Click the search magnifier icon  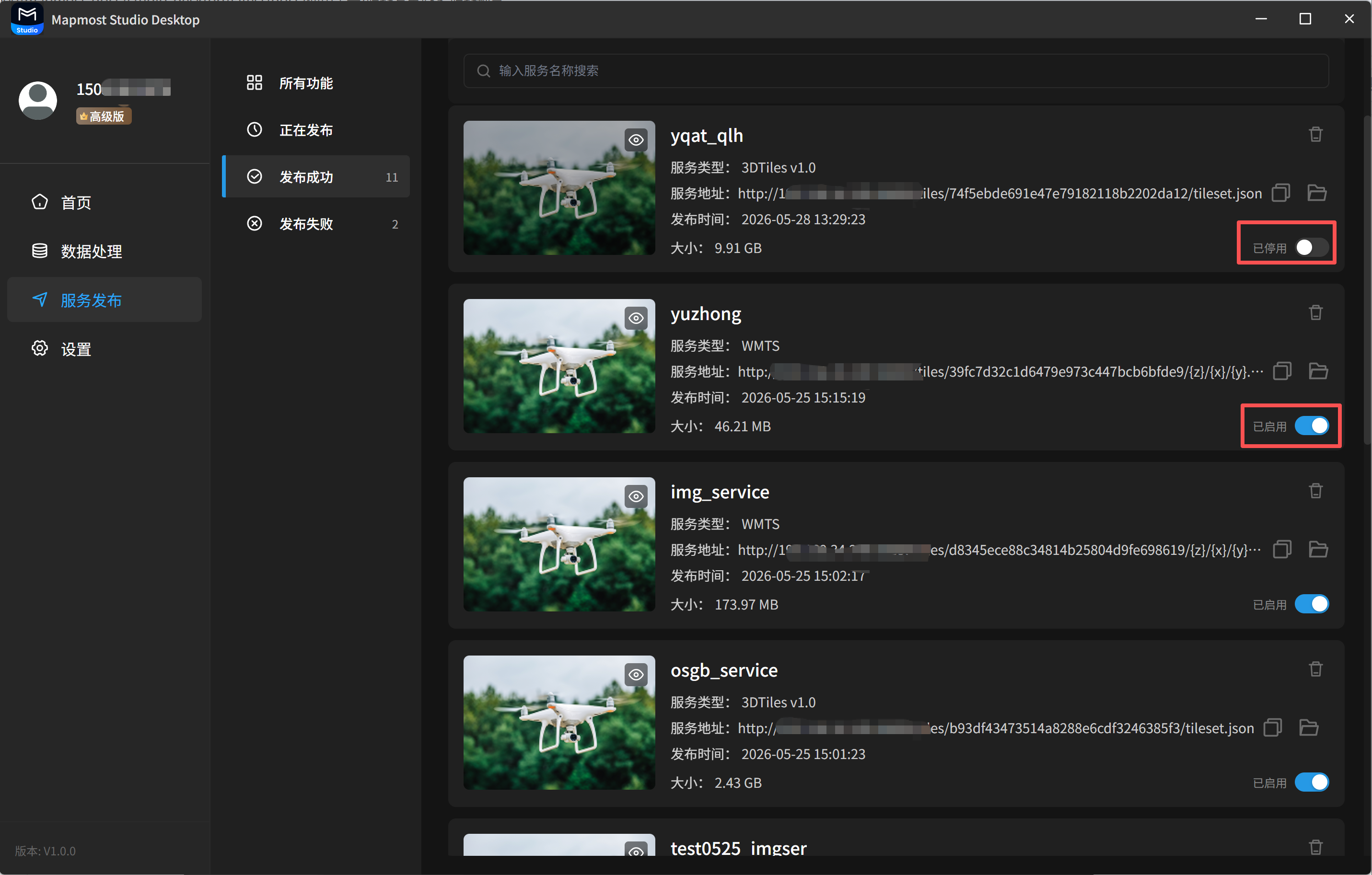tap(483, 70)
